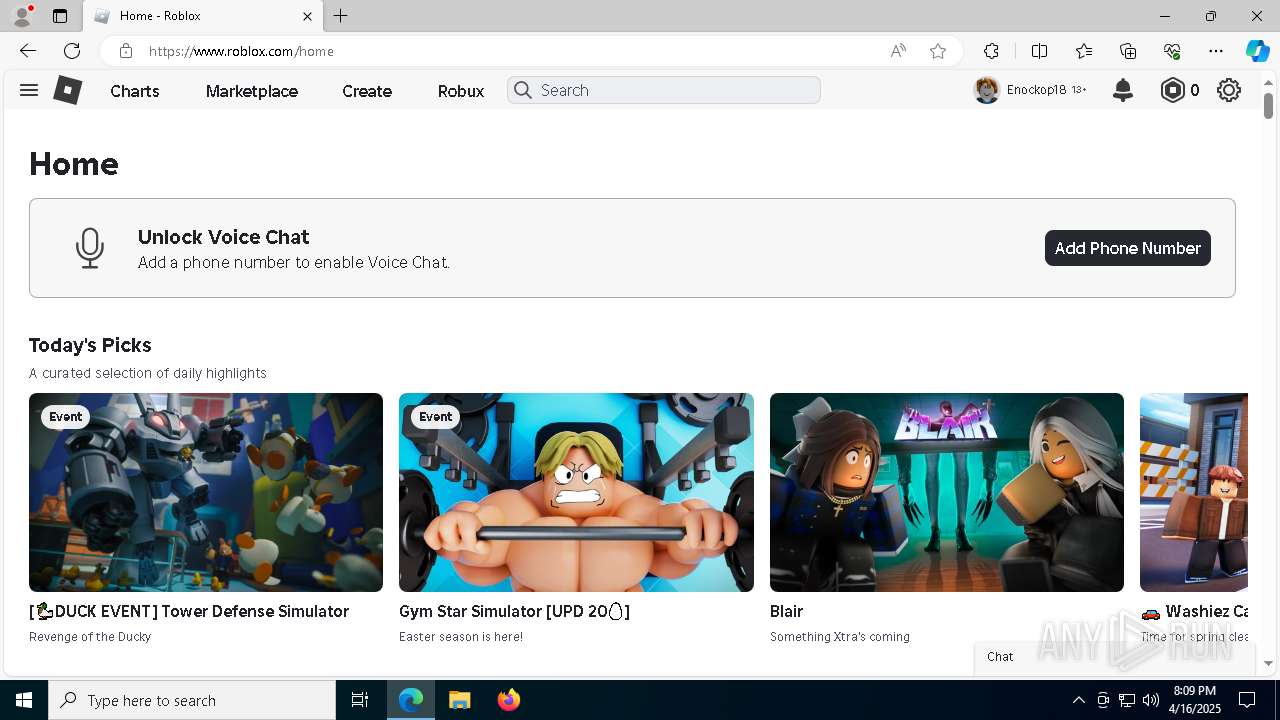Focus the Roblox Search field
This screenshot has width=1280, height=720.
point(664,90)
